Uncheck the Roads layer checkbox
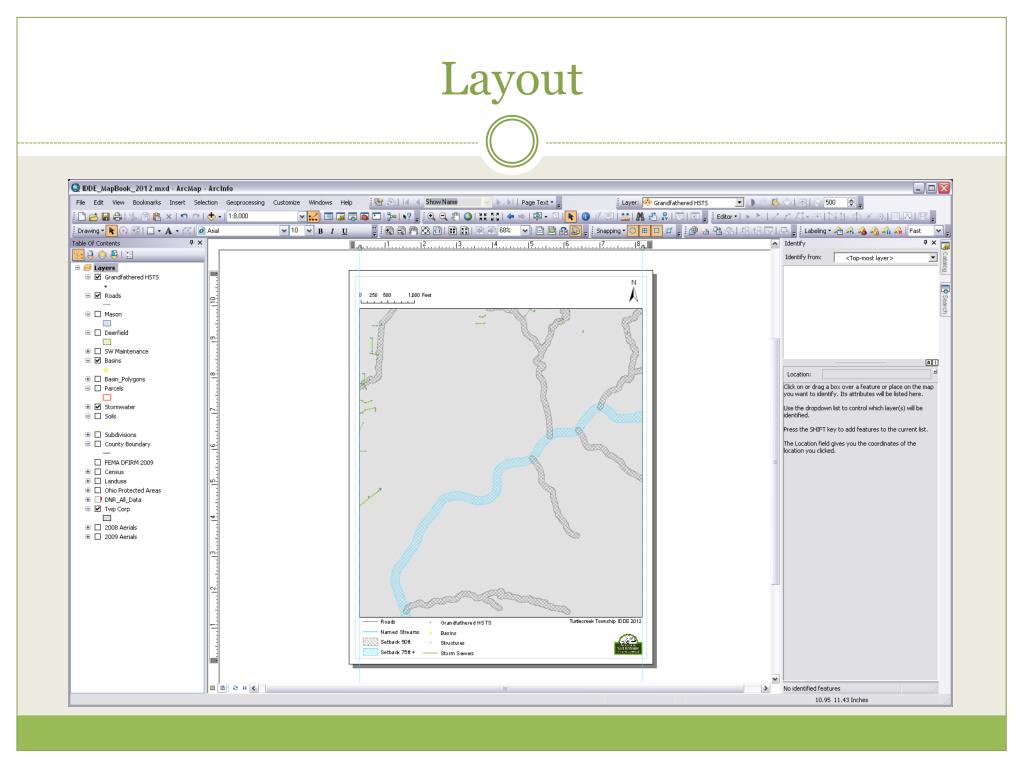This screenshot has height=768, width=1024. coord(98,296)
